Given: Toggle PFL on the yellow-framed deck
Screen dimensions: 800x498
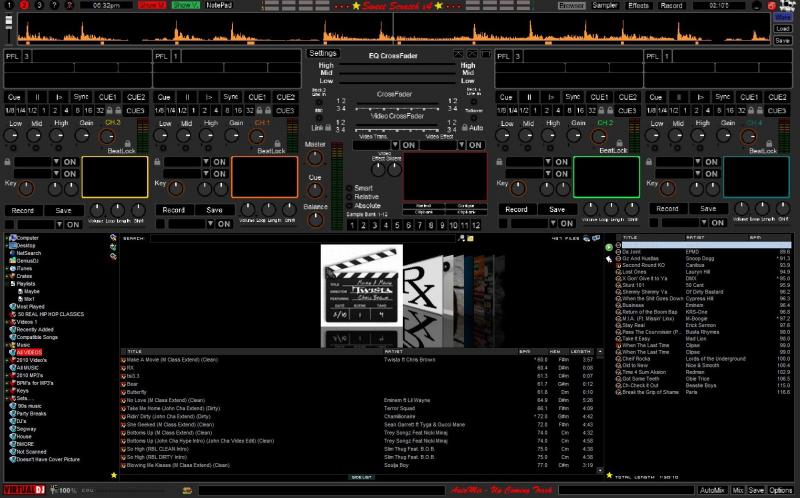Looking at the screenshot, I should [12, 56].
